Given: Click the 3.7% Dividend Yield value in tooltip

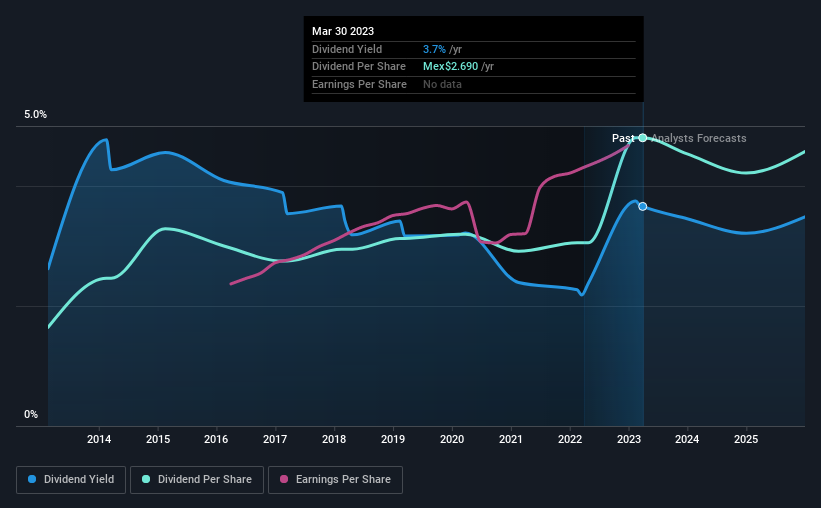Looking at the screenshot, I should [434, 49].
